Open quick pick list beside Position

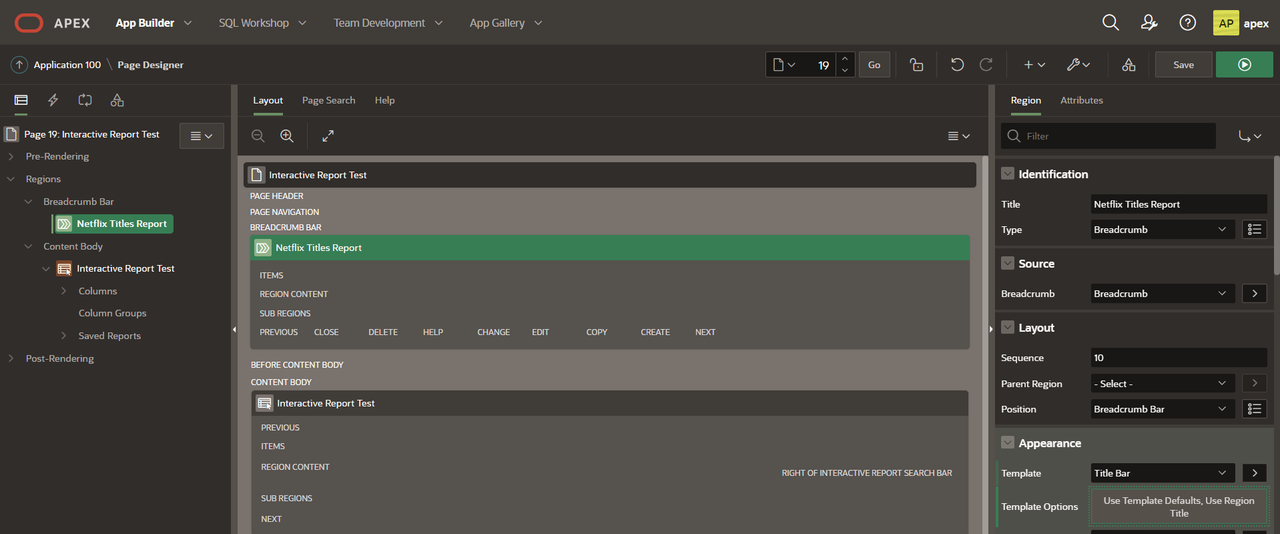[1254, 409]
